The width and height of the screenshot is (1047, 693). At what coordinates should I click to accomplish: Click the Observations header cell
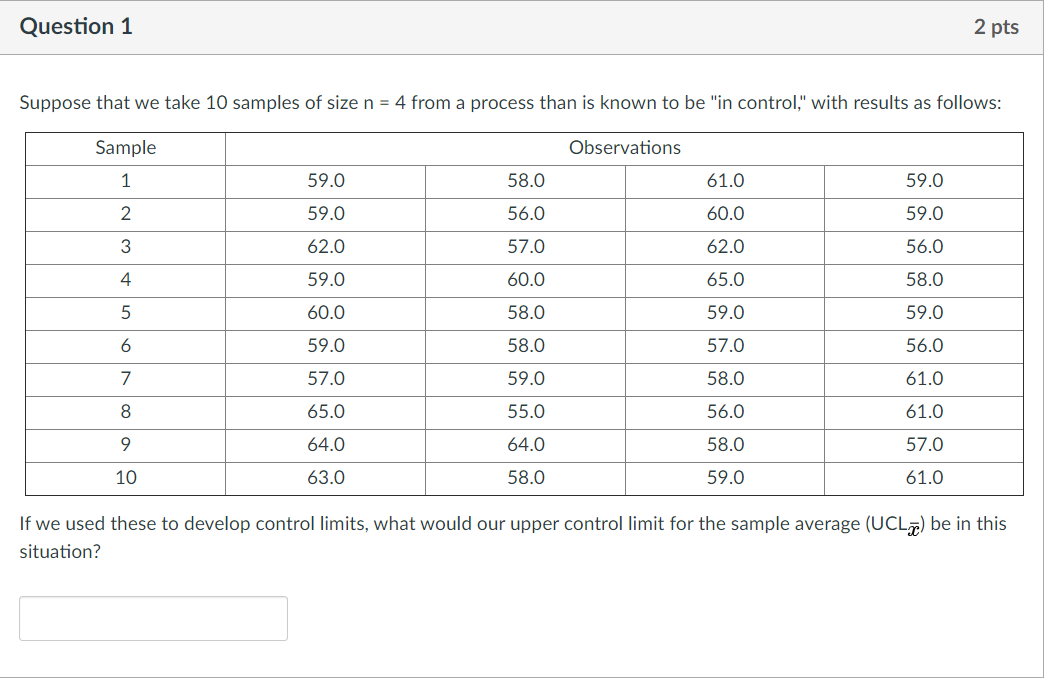(624, 147)
